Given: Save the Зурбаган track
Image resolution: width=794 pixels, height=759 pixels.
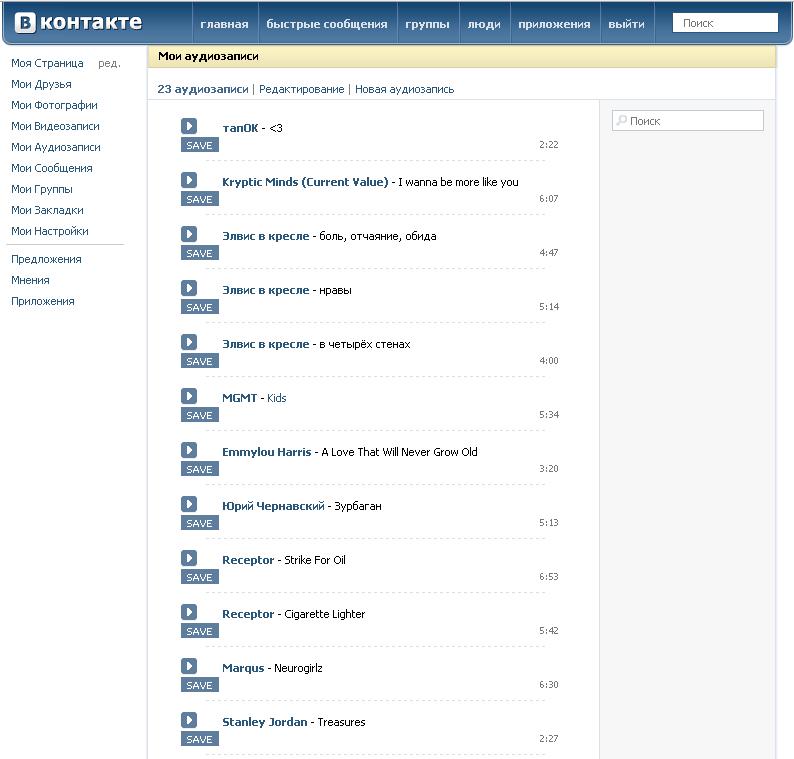Looking at the screenshot, I should pyautogui.click(x=200, y=523).
